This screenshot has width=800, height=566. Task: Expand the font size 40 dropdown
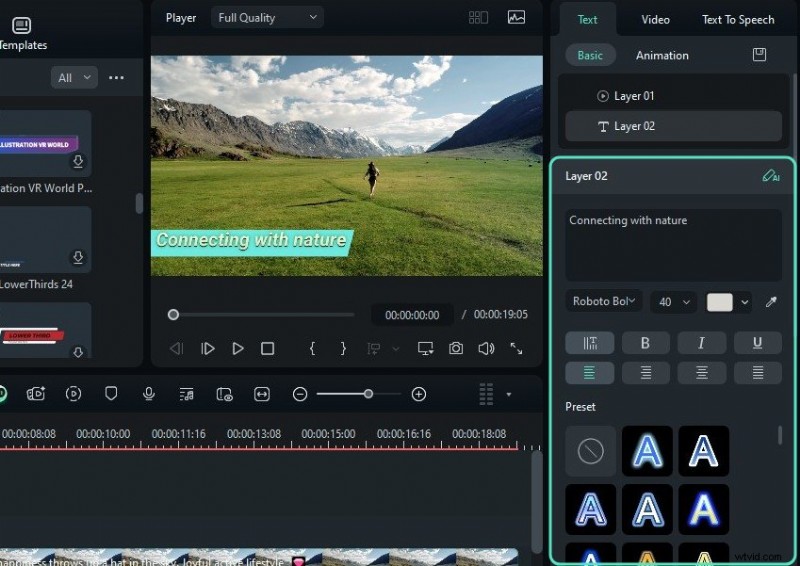(x=674, y=302)
